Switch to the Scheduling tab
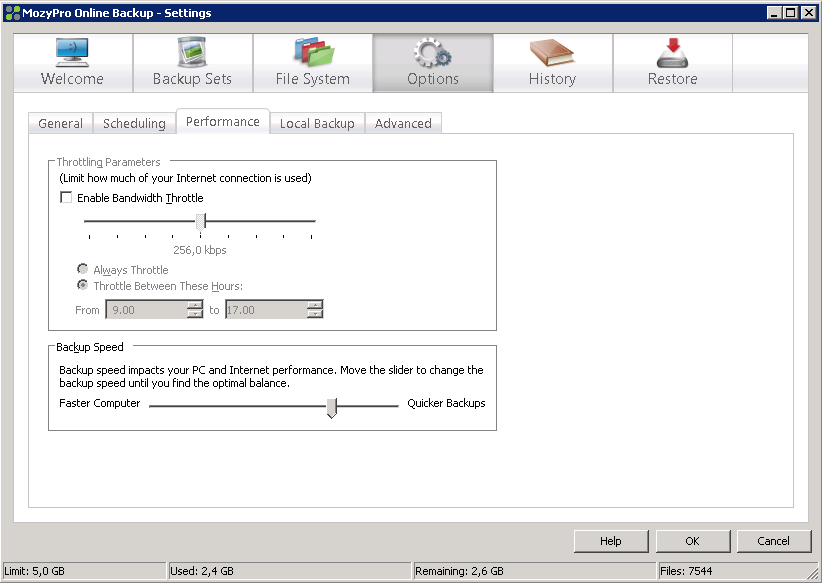The image size is (822, 583). (134, 123)
